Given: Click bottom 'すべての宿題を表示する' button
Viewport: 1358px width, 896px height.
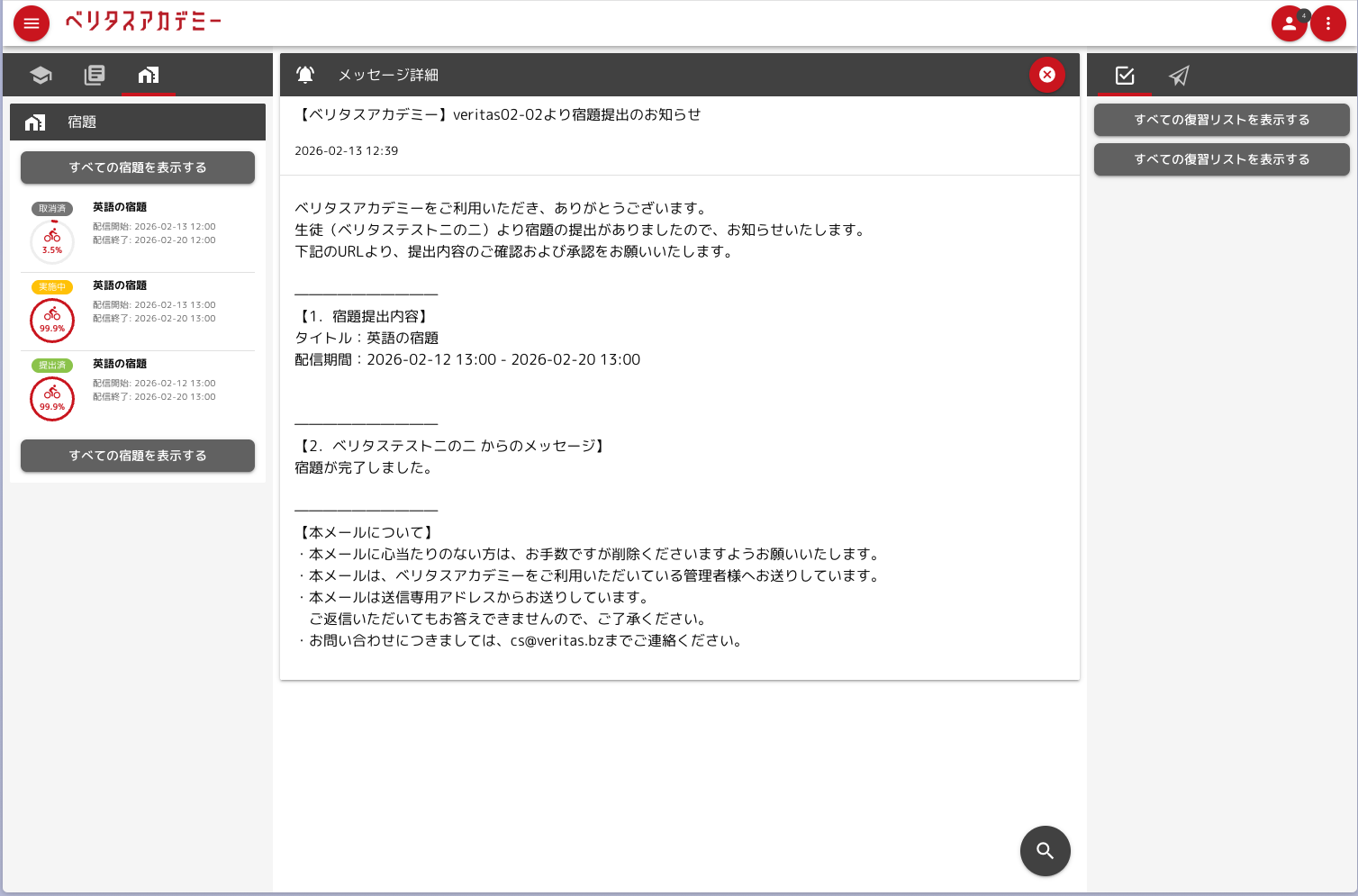Looking at the screenshot, I should click(x=138, y=456).
